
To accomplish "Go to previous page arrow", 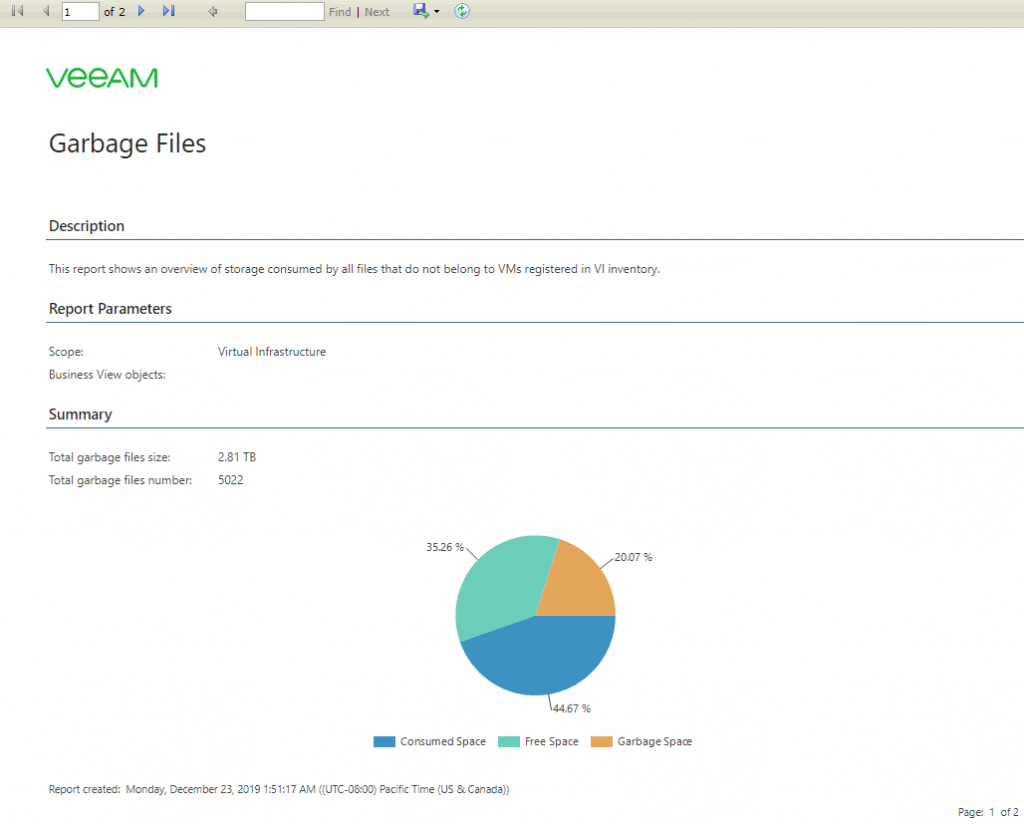I will click(46, 11).
